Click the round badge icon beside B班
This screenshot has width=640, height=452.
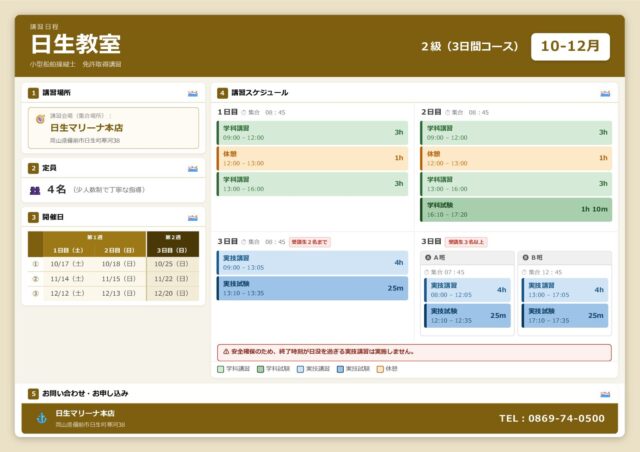[x=526, y=258]
